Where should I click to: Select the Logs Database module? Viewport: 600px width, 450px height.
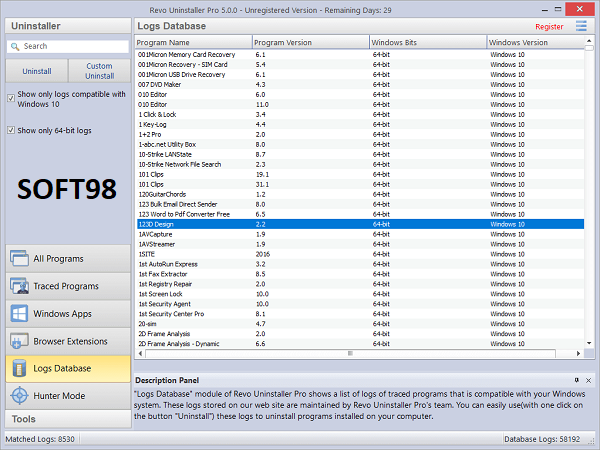pyautogui.click(x=66, y=368)
